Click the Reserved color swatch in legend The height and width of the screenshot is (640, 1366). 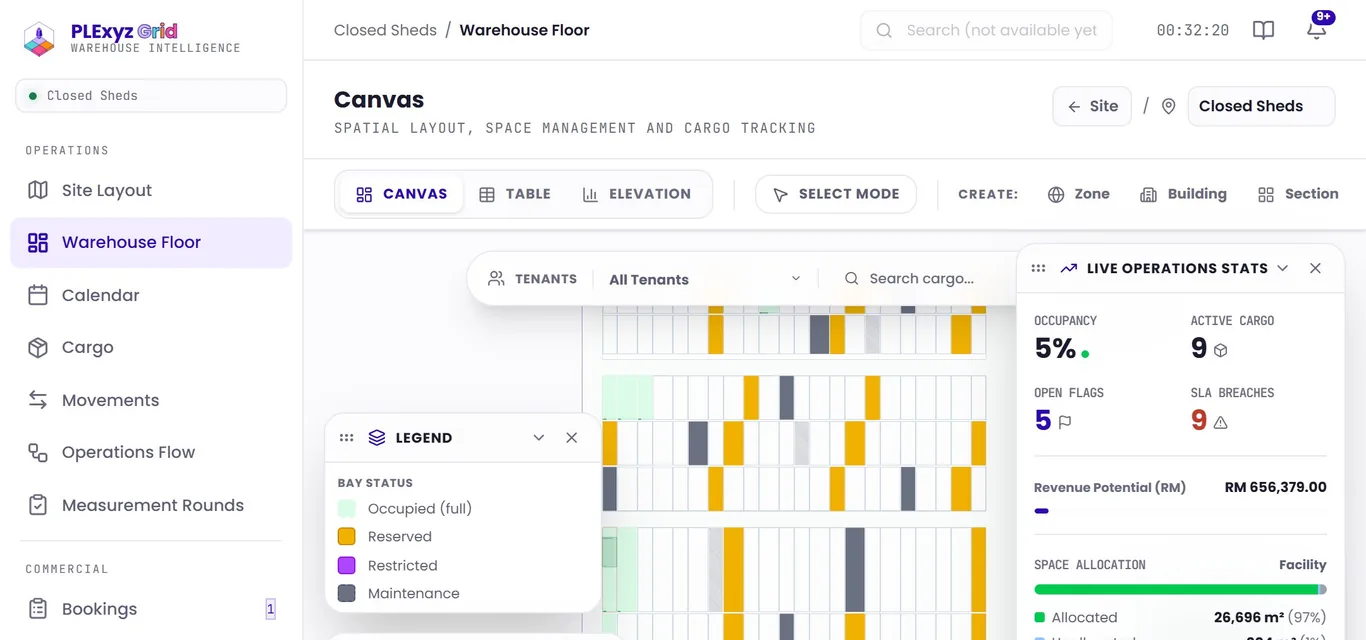[x=347, y=537]
